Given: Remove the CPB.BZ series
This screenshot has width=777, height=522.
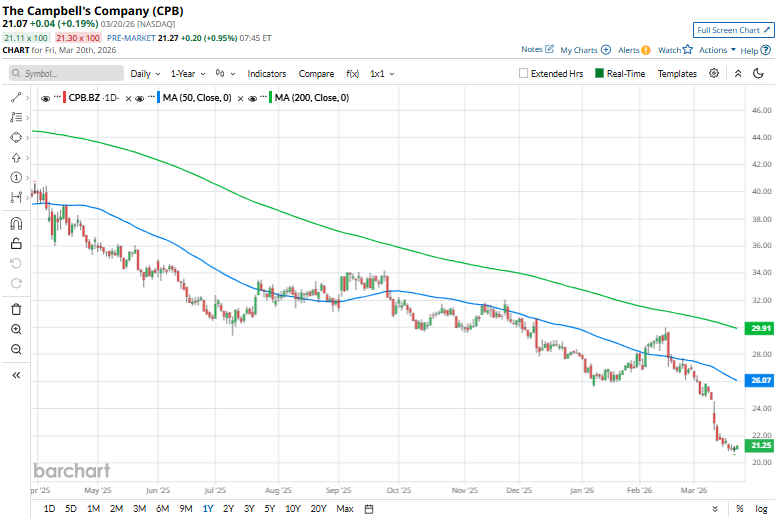Looking at the screenshot, I should click(x=128, y=98).
